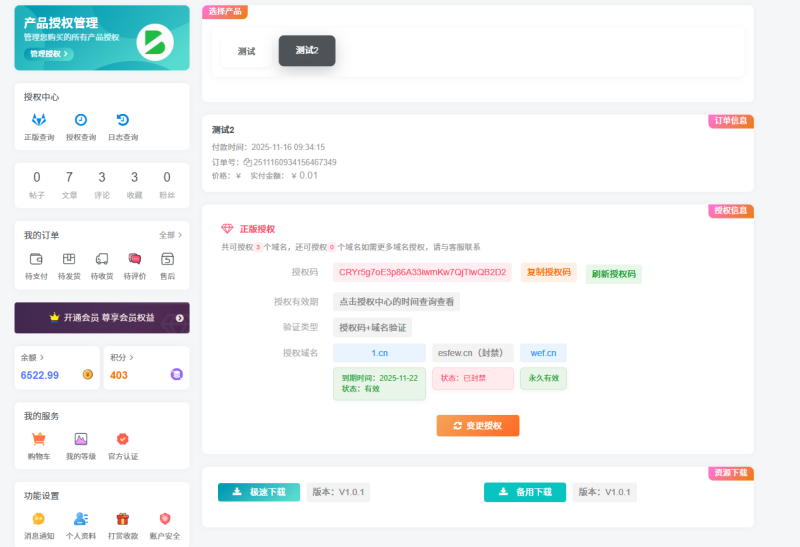Screen dimensions: 800x547
Task: Click the 到期时间 2025-11-22 badge
Action: [x=380, y=384]
